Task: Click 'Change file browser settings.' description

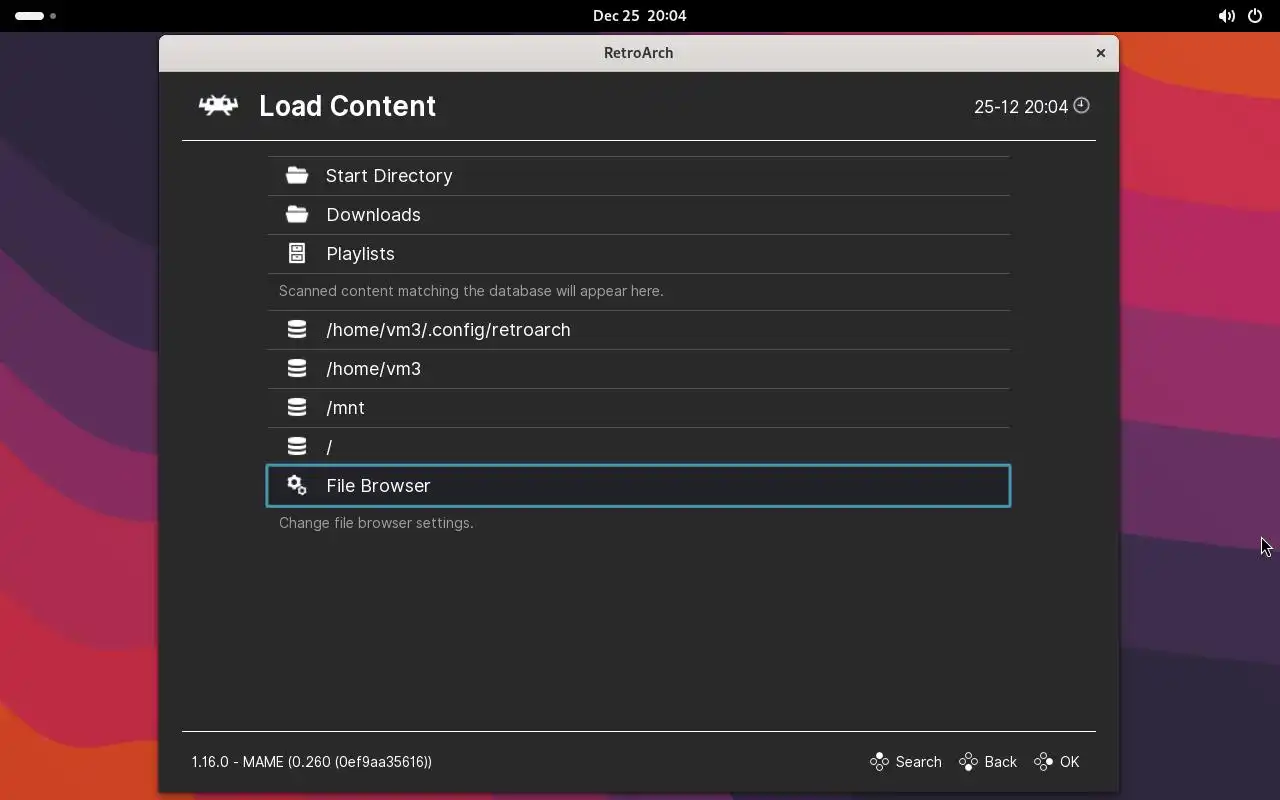Action: (x=376, y=523)
